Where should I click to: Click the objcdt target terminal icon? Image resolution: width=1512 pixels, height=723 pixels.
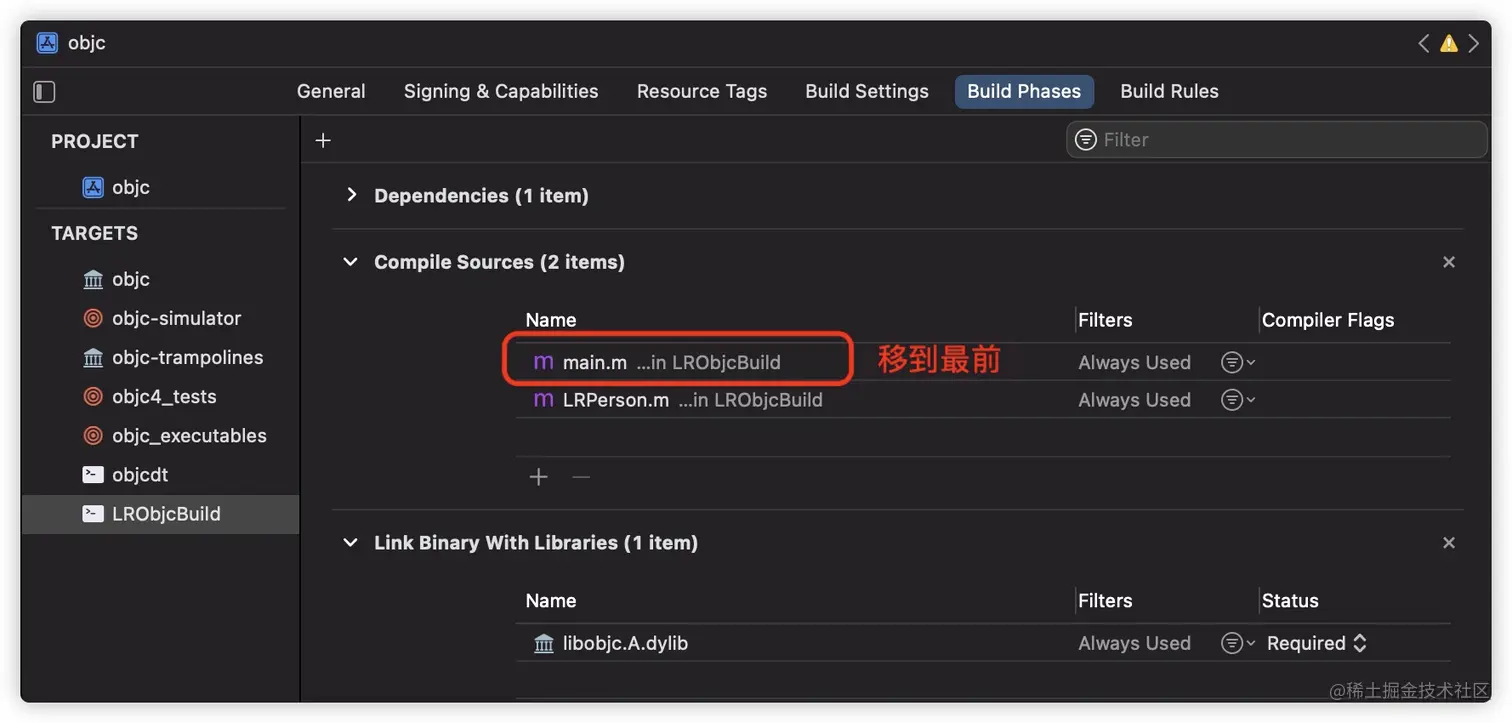pyautogui.click(x=92, y=474)
